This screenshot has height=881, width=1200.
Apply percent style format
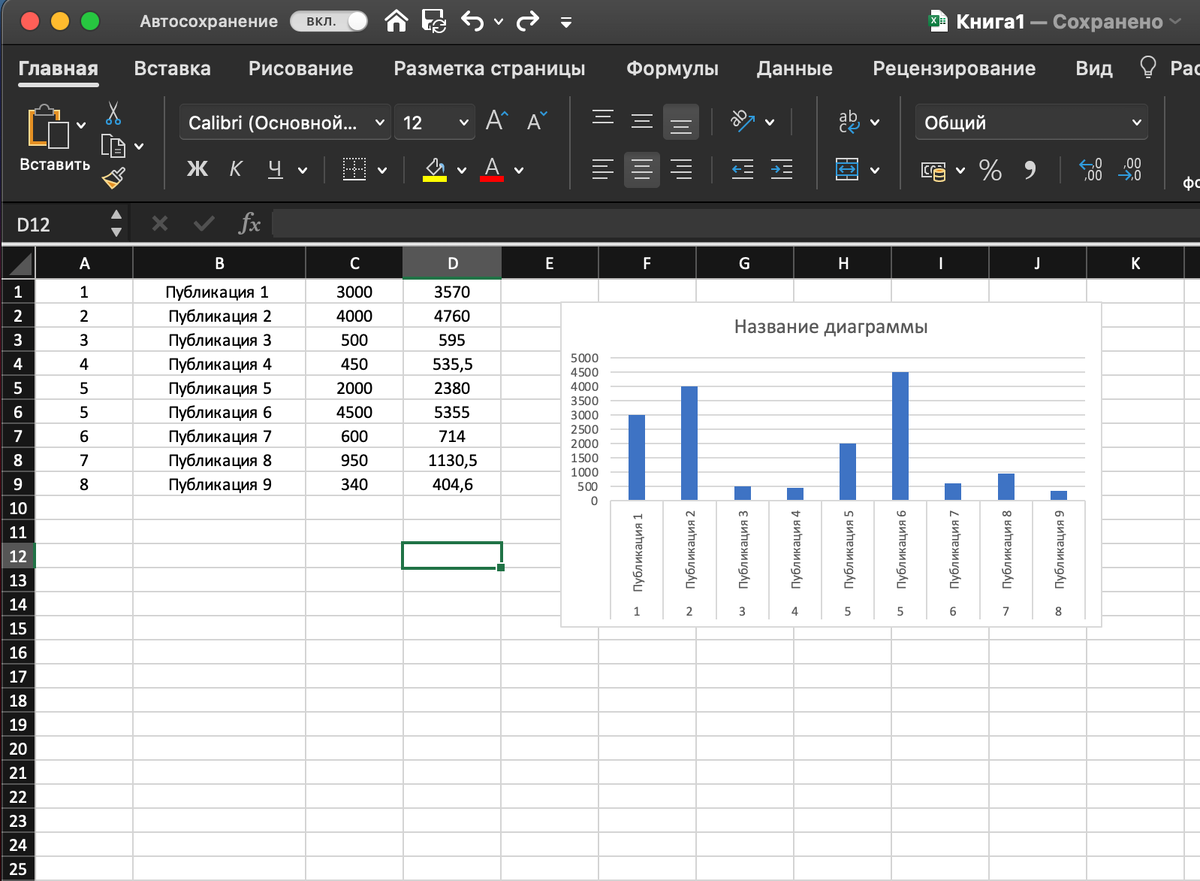coord(990,170)
